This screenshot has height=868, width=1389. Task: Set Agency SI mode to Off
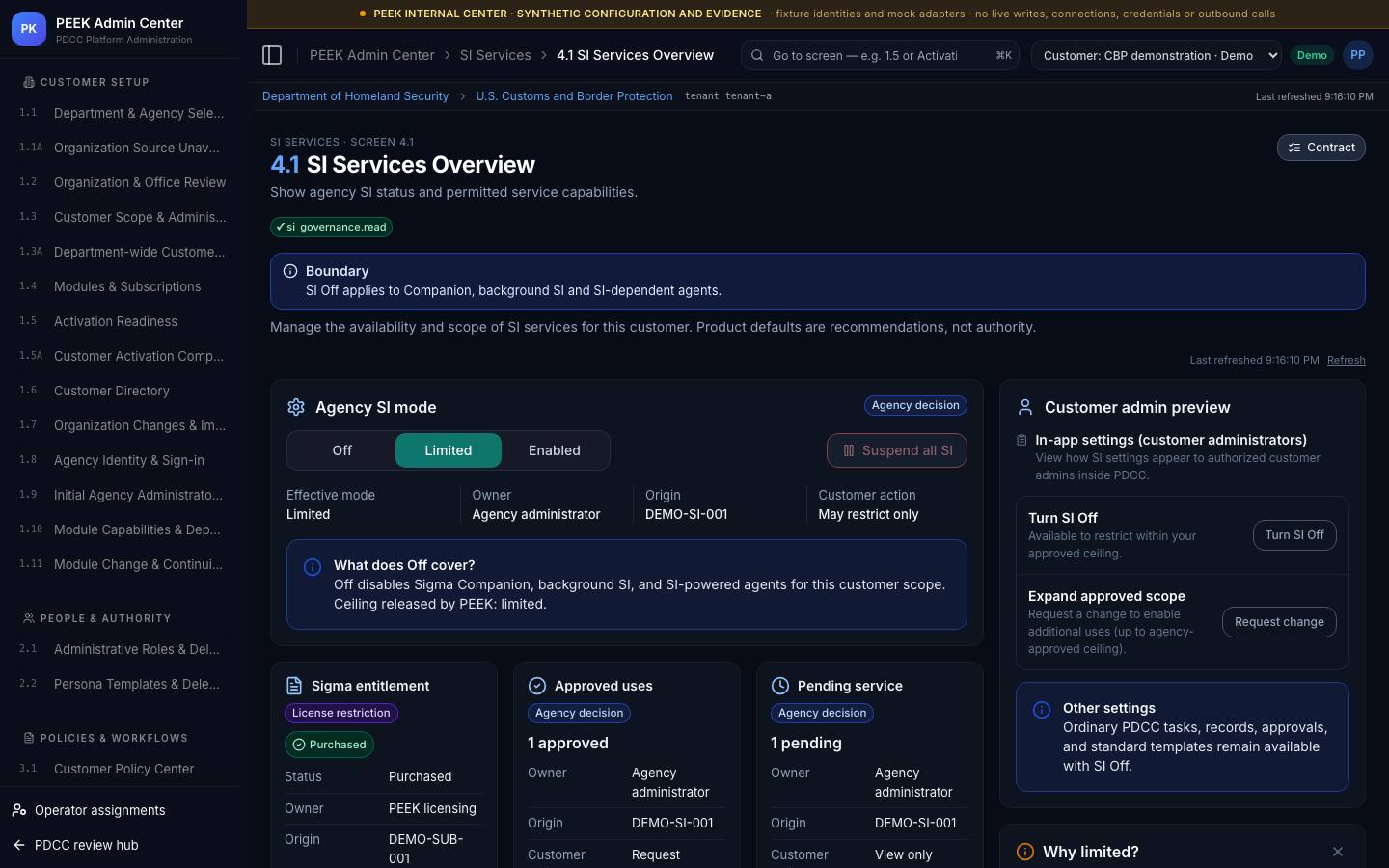[x=341, y=450]
